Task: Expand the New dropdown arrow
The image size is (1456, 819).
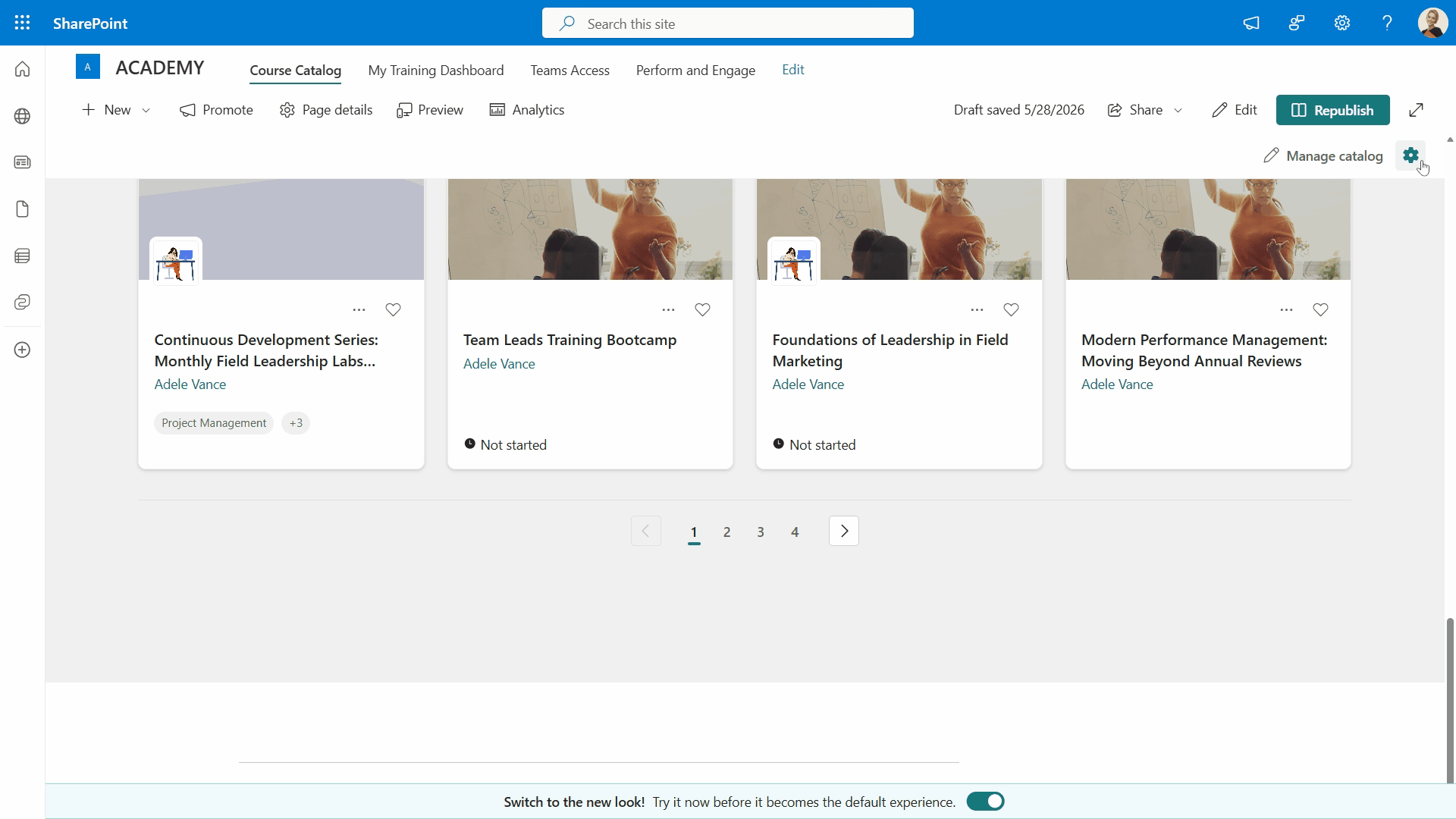Action: (x=146, y=110)
